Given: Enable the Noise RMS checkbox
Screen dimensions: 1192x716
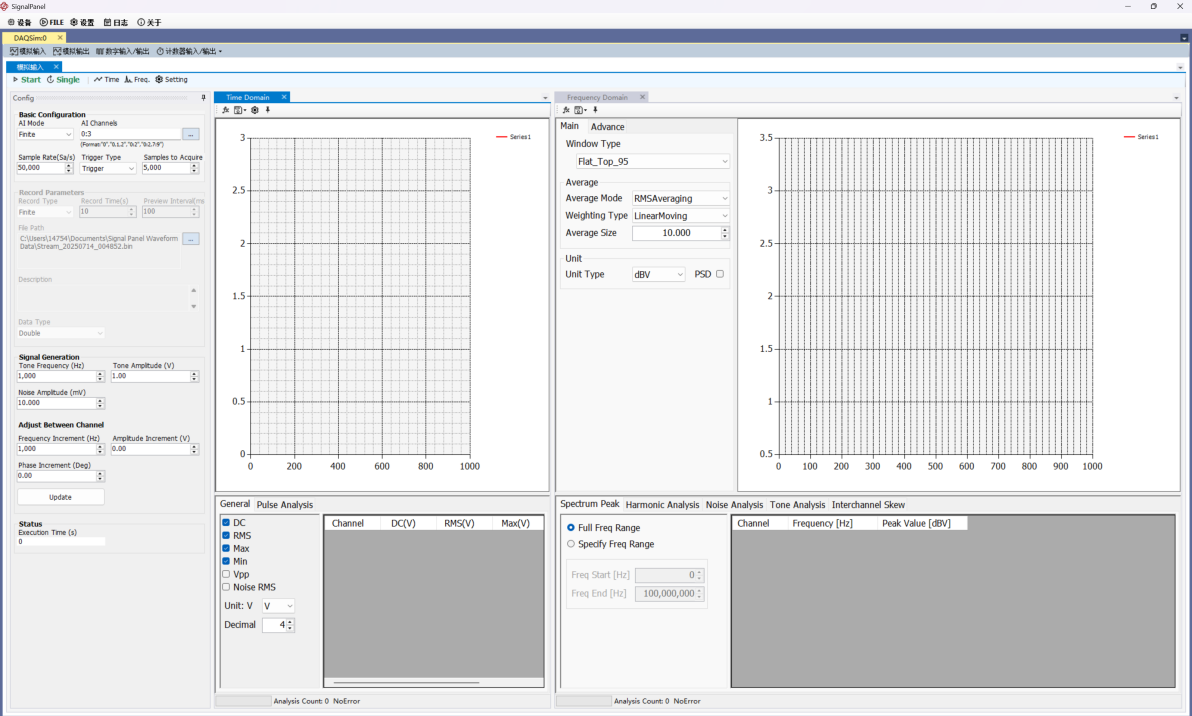Looking at the screenshot, I should [x=226, y=587].
